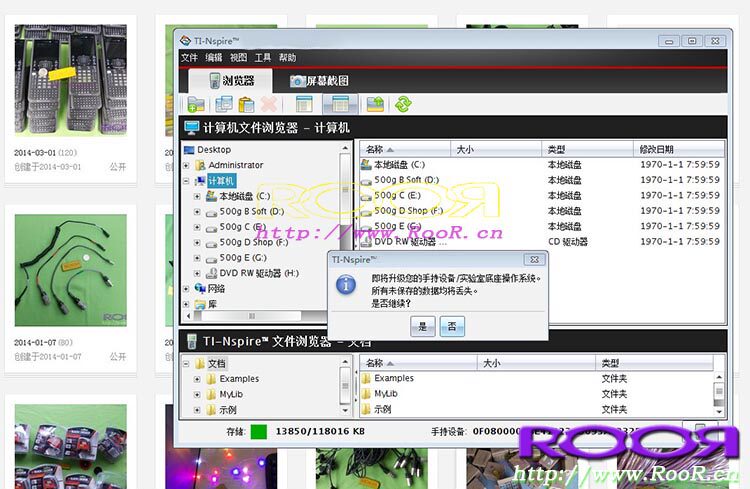750x489 pixels.
Task: Expand the 网络 node
Action: tap(186, 289)
